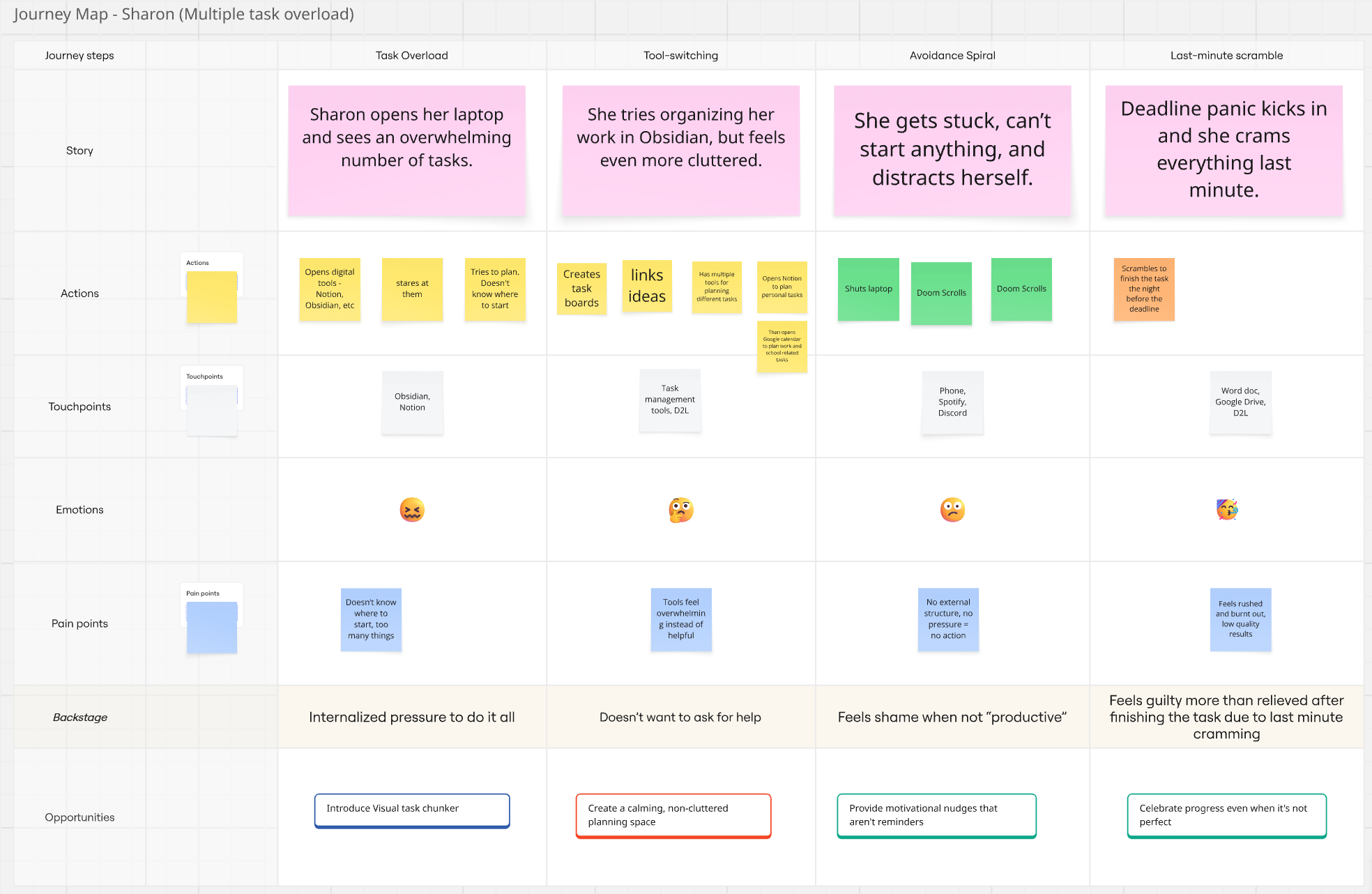
Task: Click the 'Opportunities' row label
Action: 79,817
